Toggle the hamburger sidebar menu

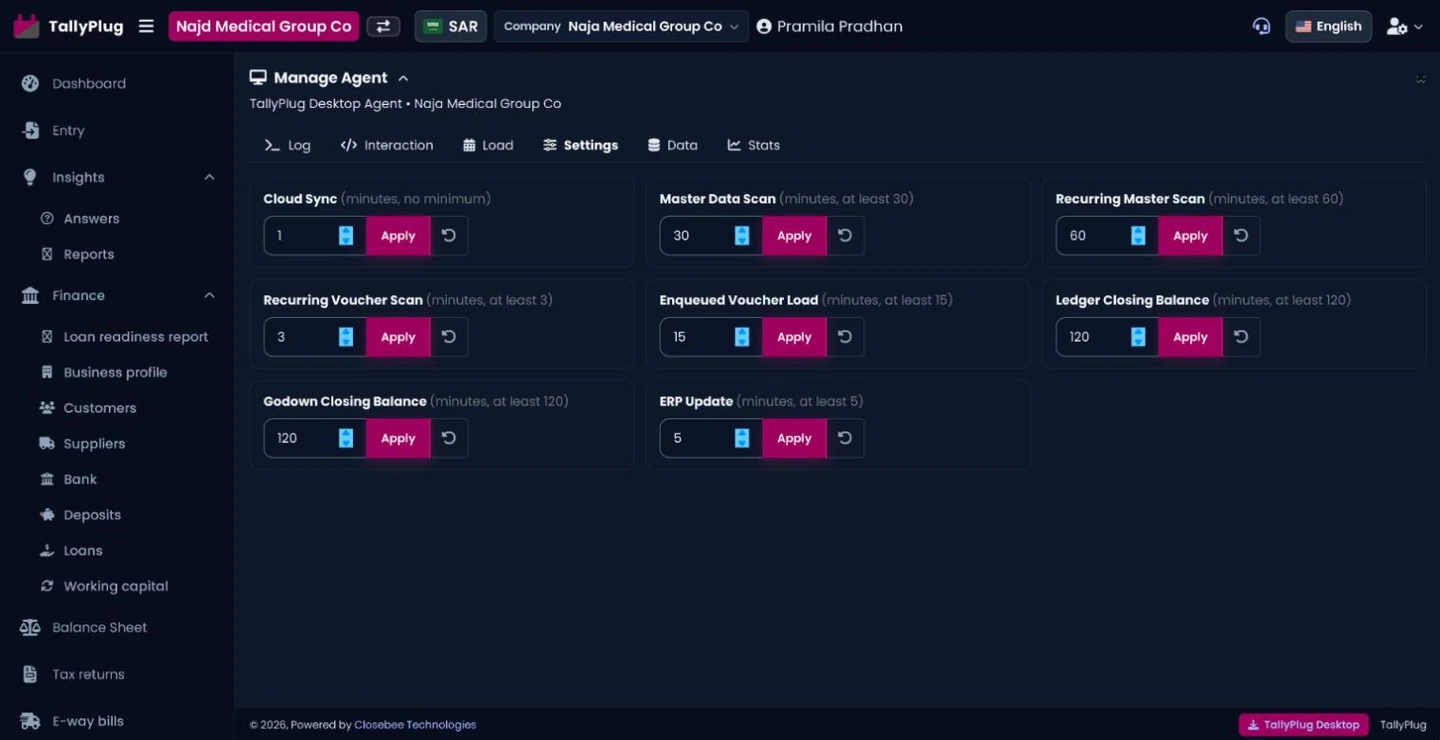pos(146,26)
